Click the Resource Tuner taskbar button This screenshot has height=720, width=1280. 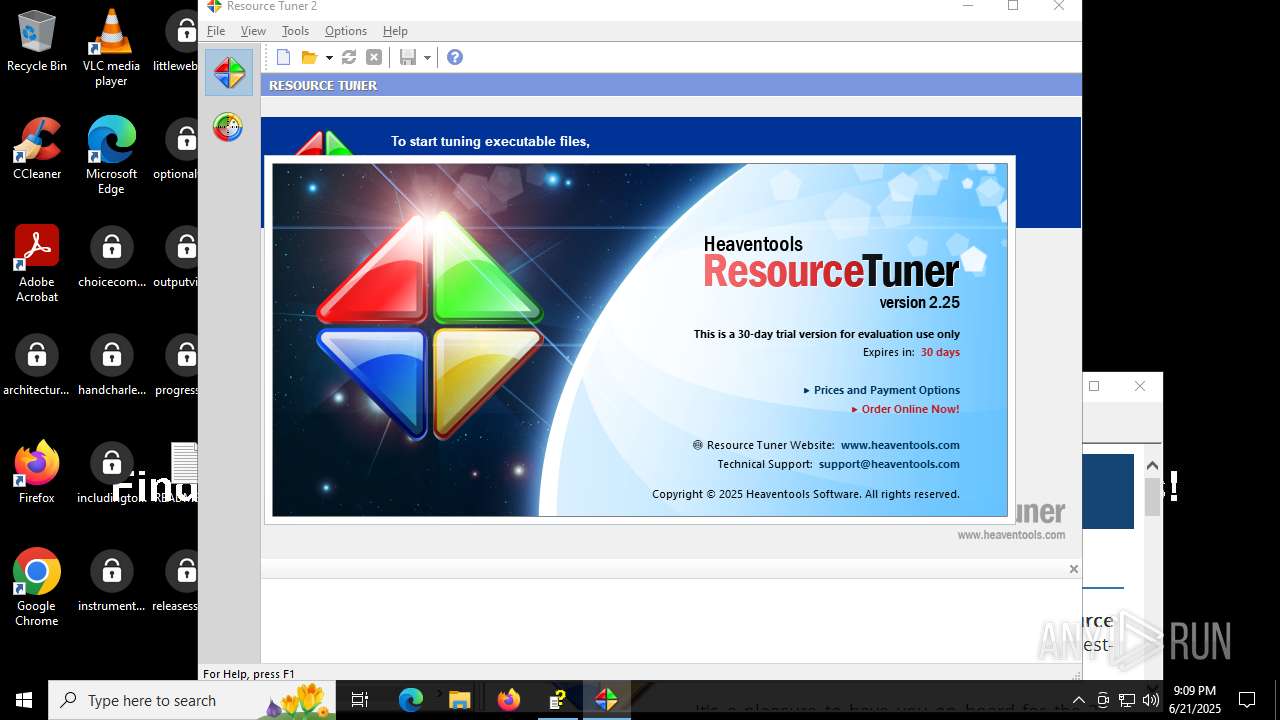(x=606, y=700)
